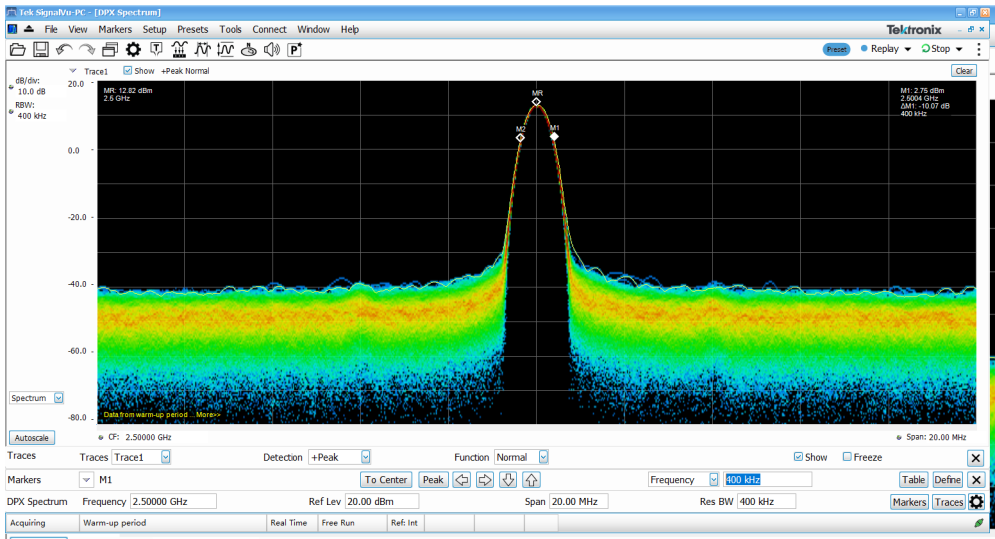Expand the Detection +Peak dropdown

[x=339, y=457]
